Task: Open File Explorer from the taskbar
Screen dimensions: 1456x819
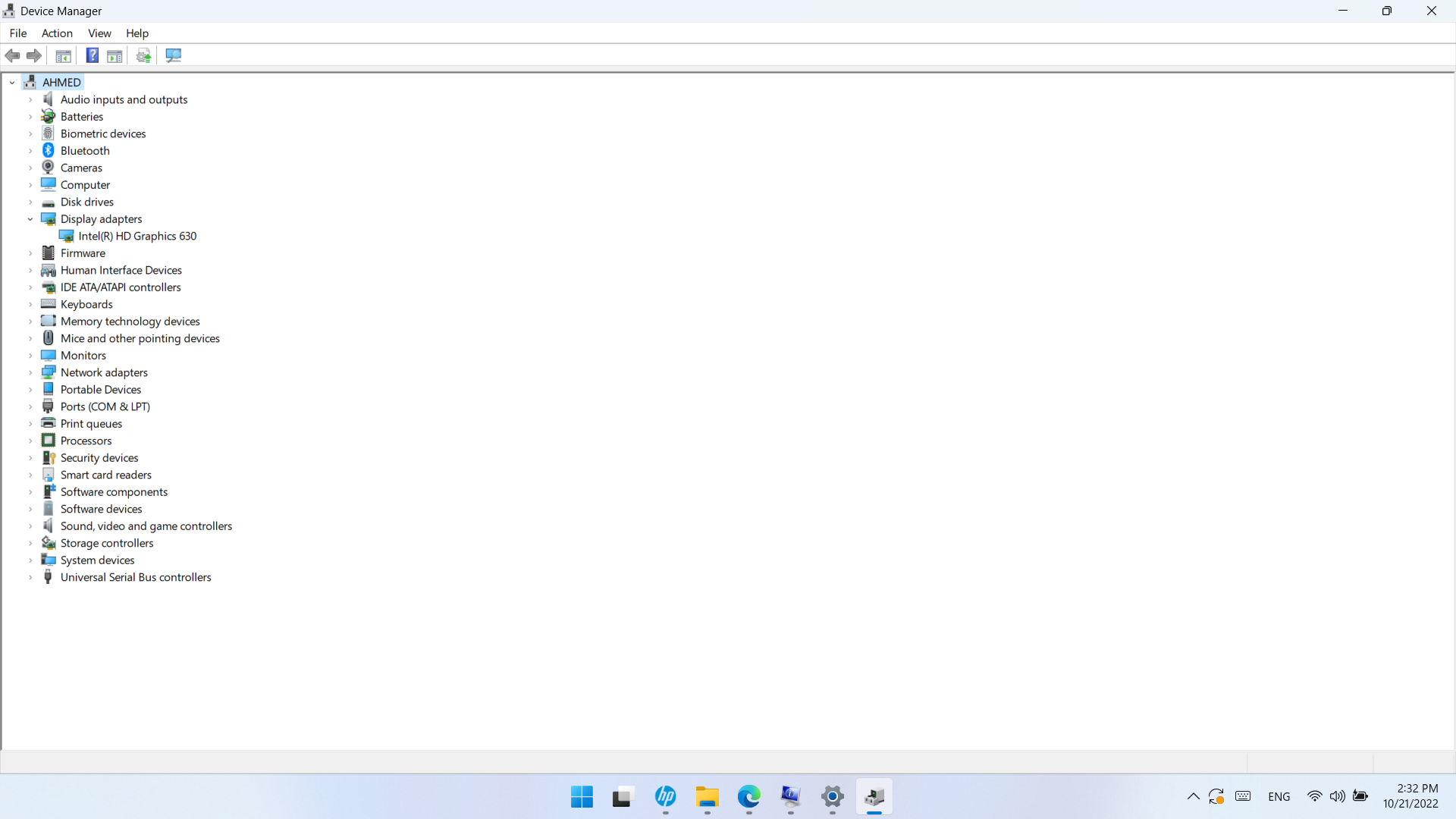Action: pyautogui.click(x=707, y=797)
